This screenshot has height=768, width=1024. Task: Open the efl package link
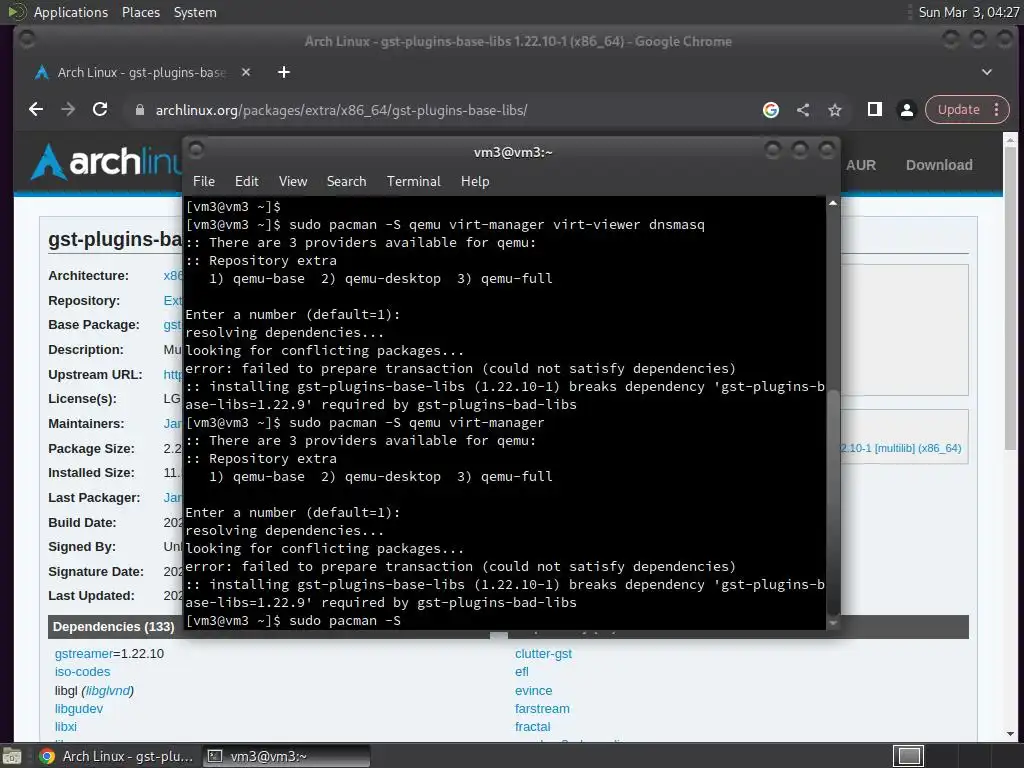[522, 672]
